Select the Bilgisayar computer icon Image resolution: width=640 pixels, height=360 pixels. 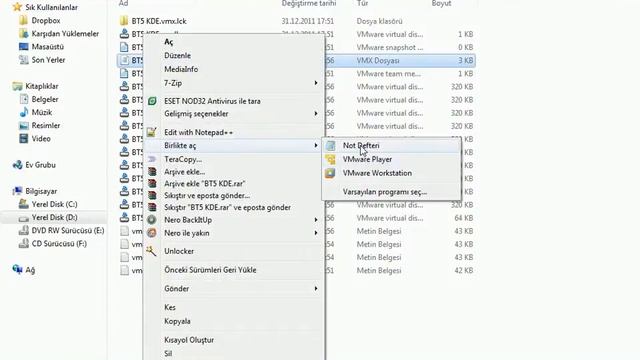click(17, 191)
